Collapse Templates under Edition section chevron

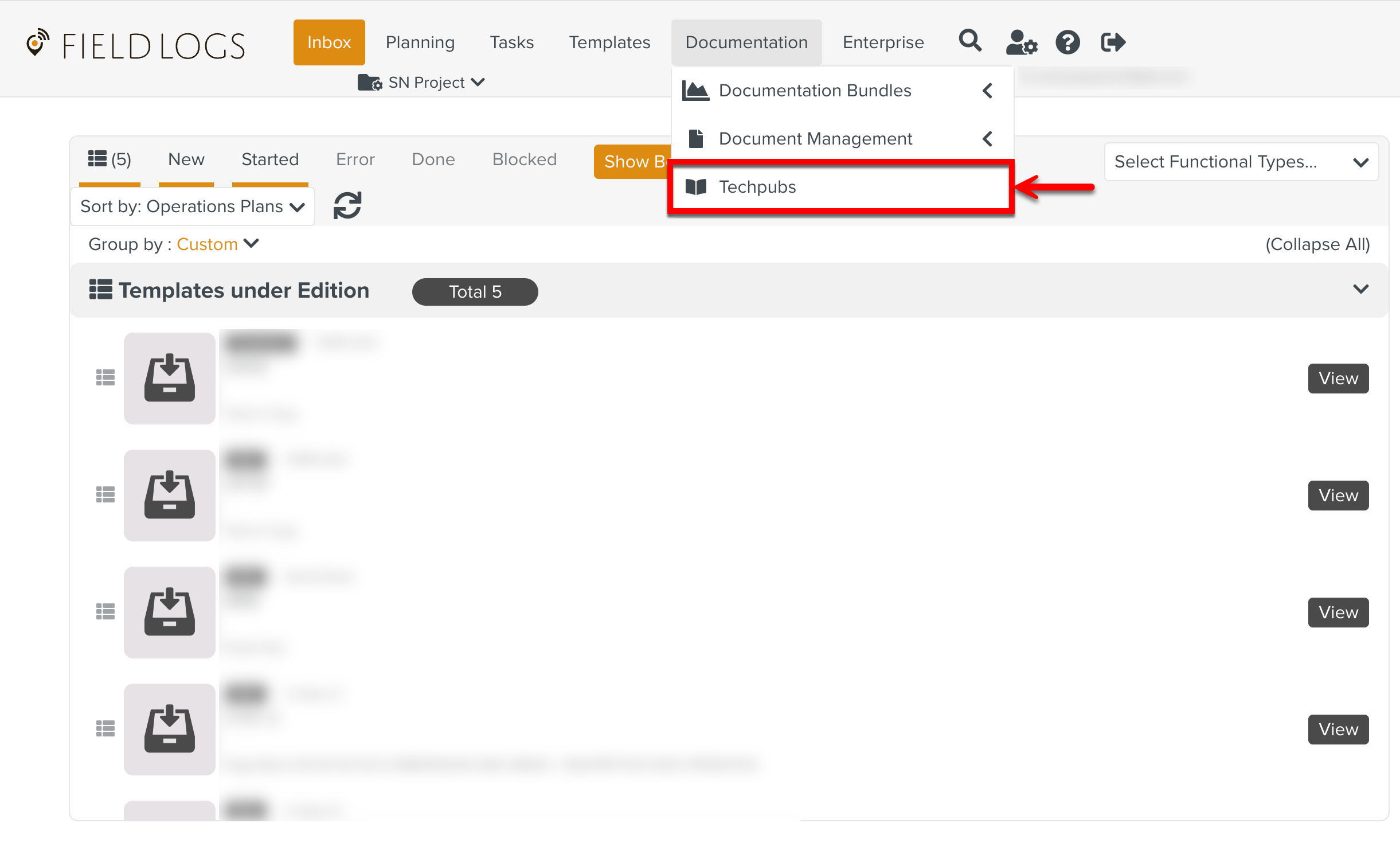pos(1361,289)
